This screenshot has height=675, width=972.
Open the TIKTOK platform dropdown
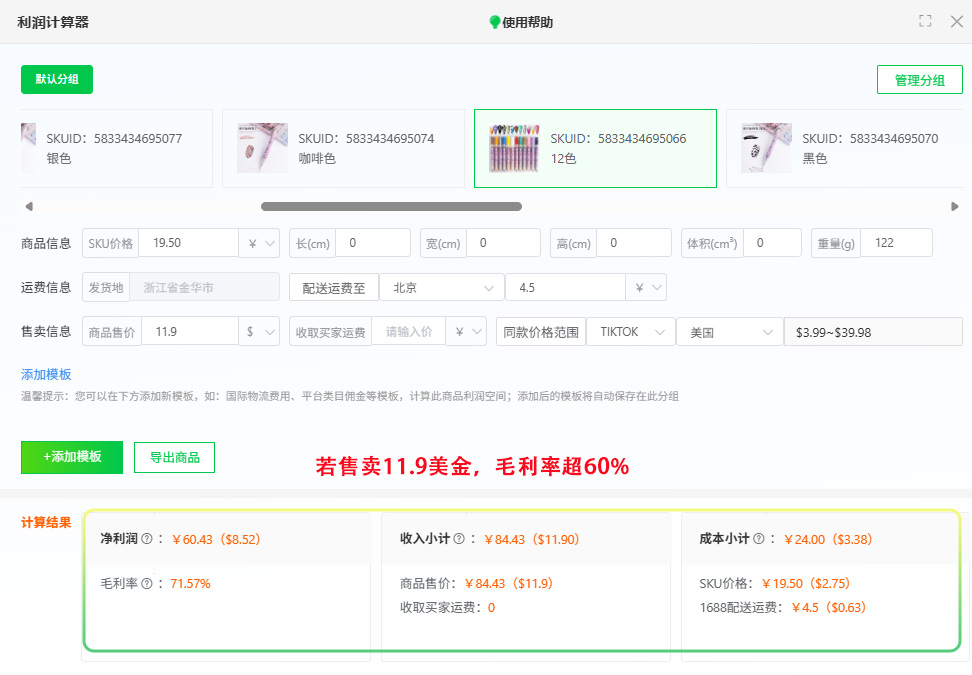pos(630,331)
